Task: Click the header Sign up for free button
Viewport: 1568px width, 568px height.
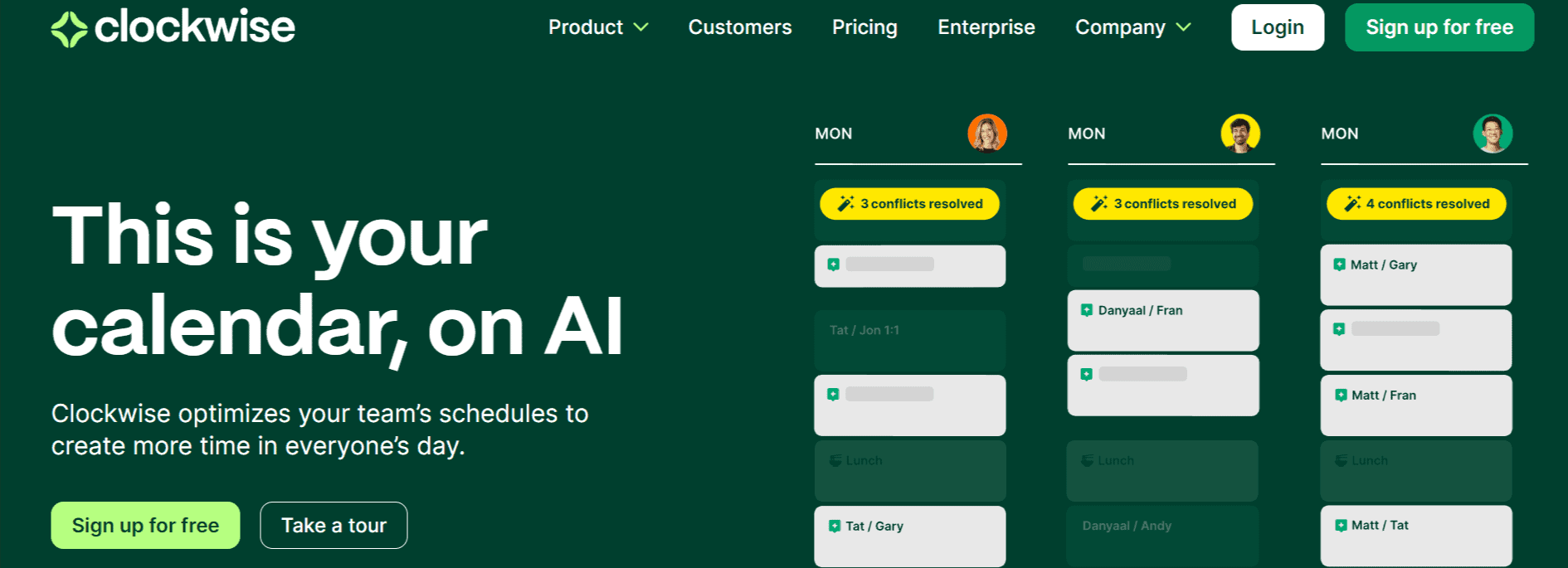Action: pos(1439,27)
